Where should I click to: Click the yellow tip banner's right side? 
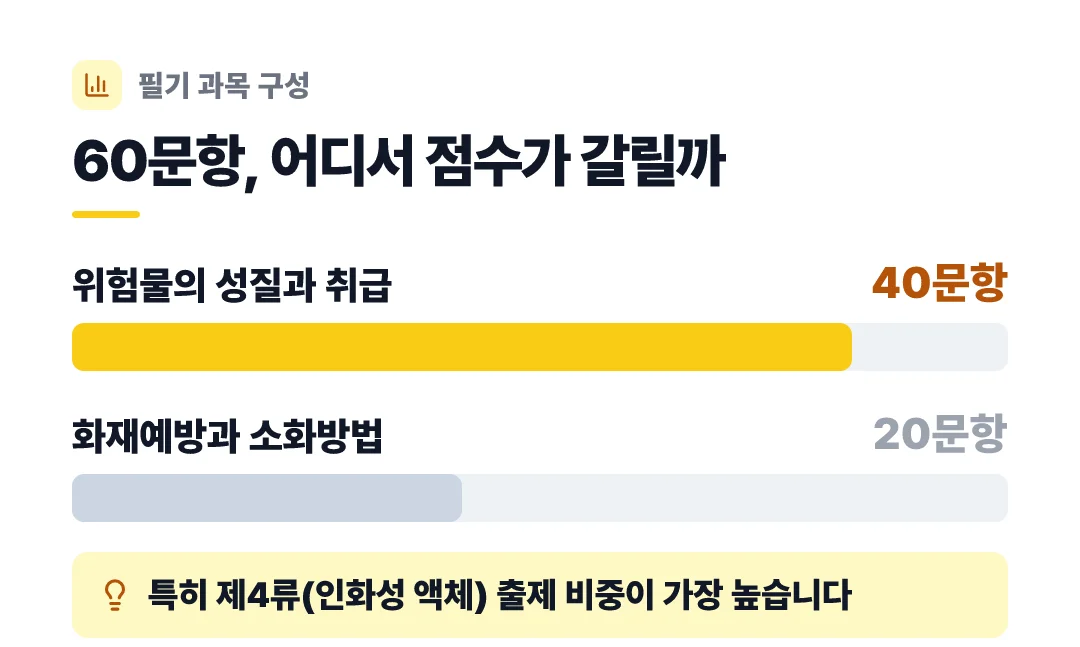coord(930,595)
